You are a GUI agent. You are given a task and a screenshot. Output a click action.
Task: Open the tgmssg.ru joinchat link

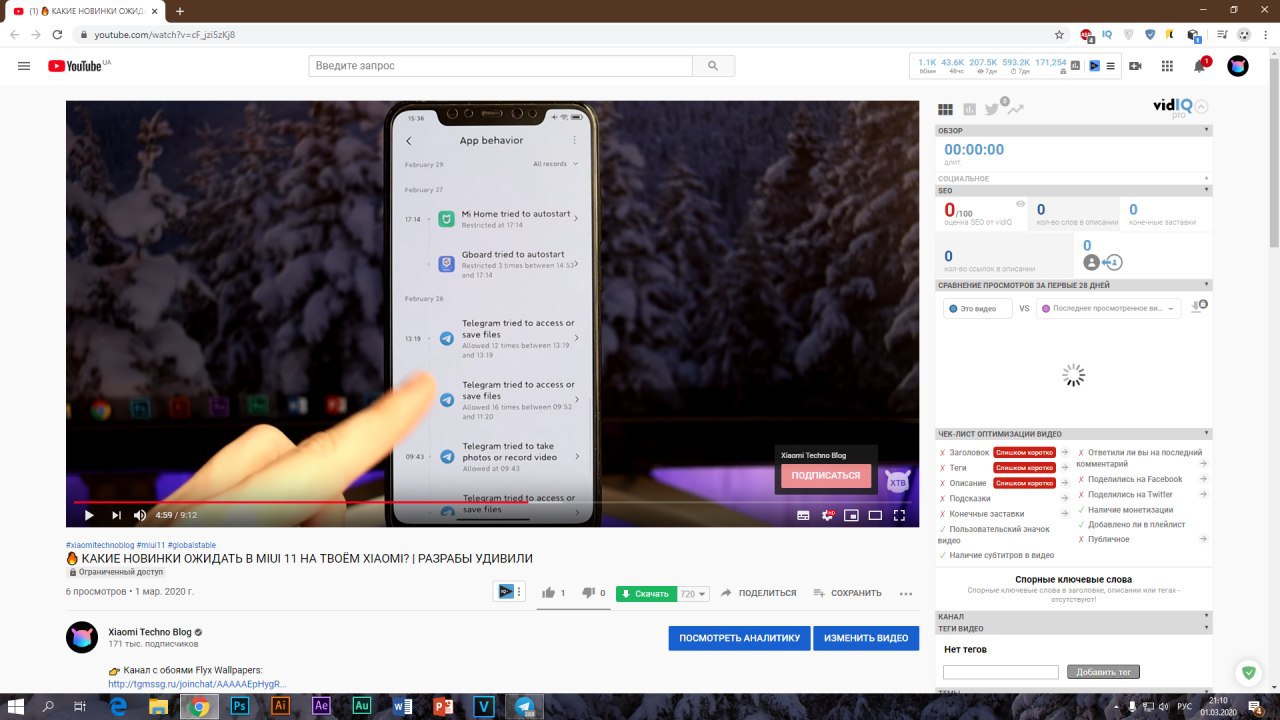click(198, 684)
